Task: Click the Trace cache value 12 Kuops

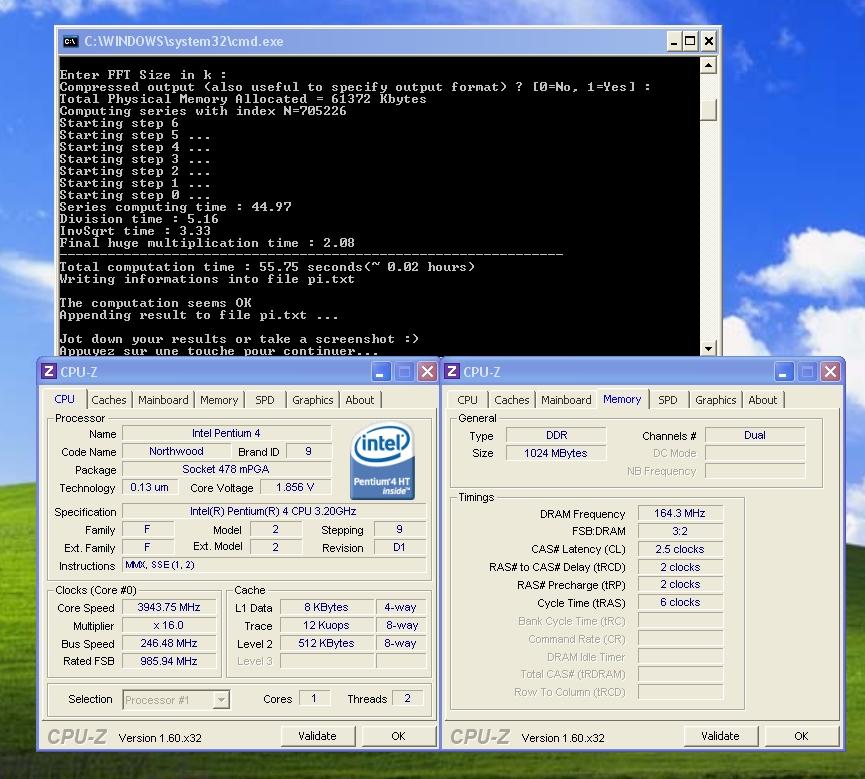Action: [327, 626]
